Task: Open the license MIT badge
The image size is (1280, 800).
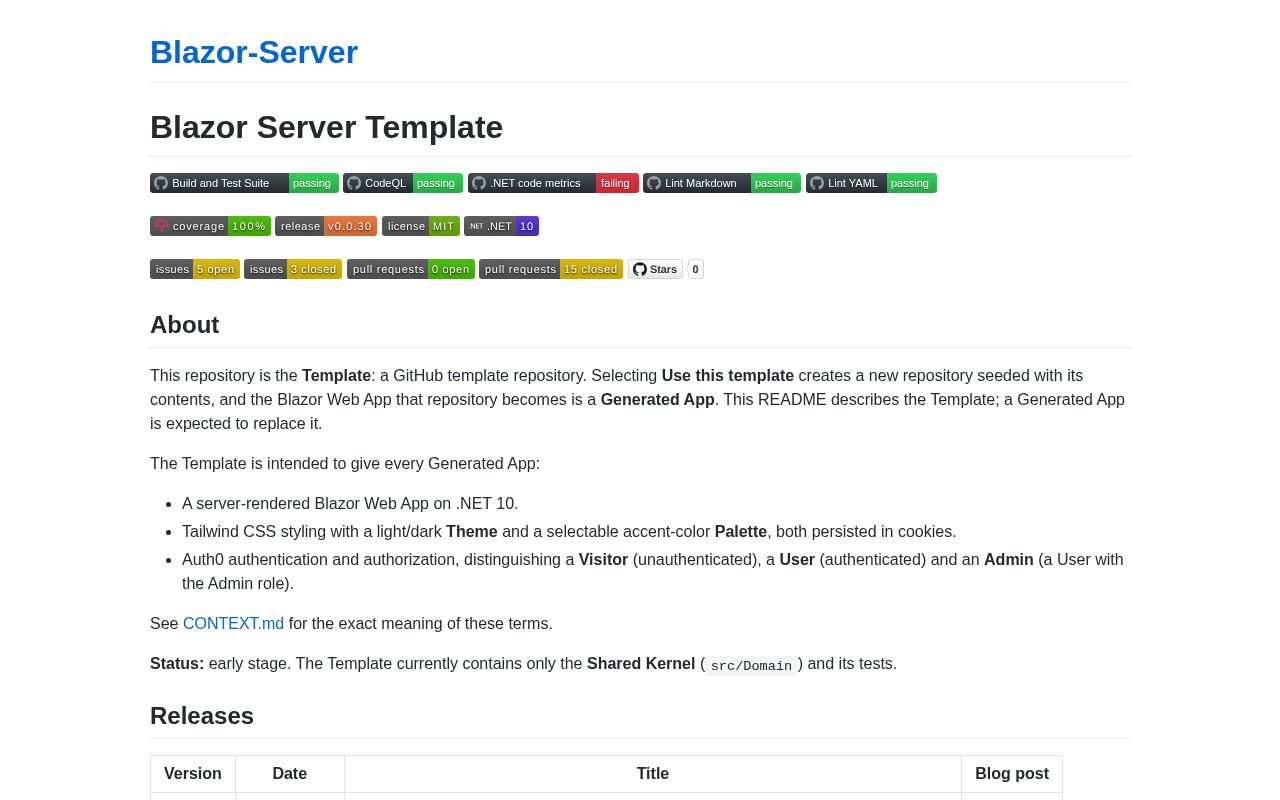Action: [421, 226]
